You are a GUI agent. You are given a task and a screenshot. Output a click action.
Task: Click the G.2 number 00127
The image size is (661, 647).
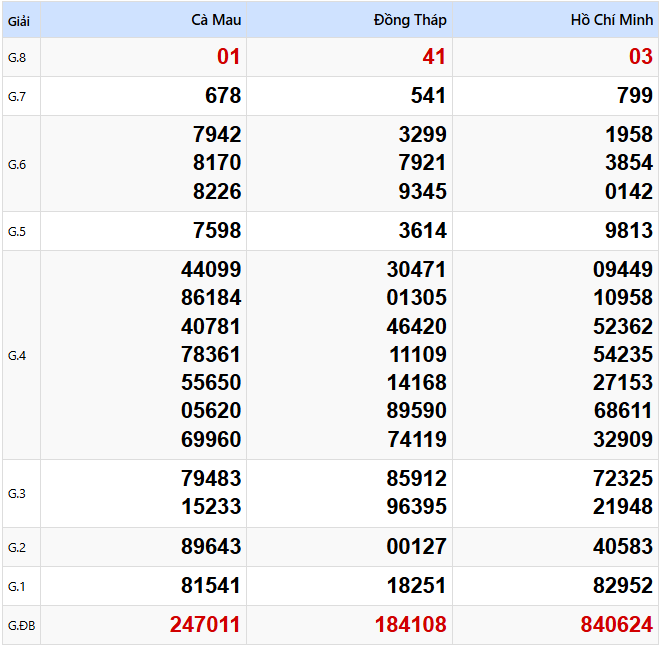tap(416, 547)
